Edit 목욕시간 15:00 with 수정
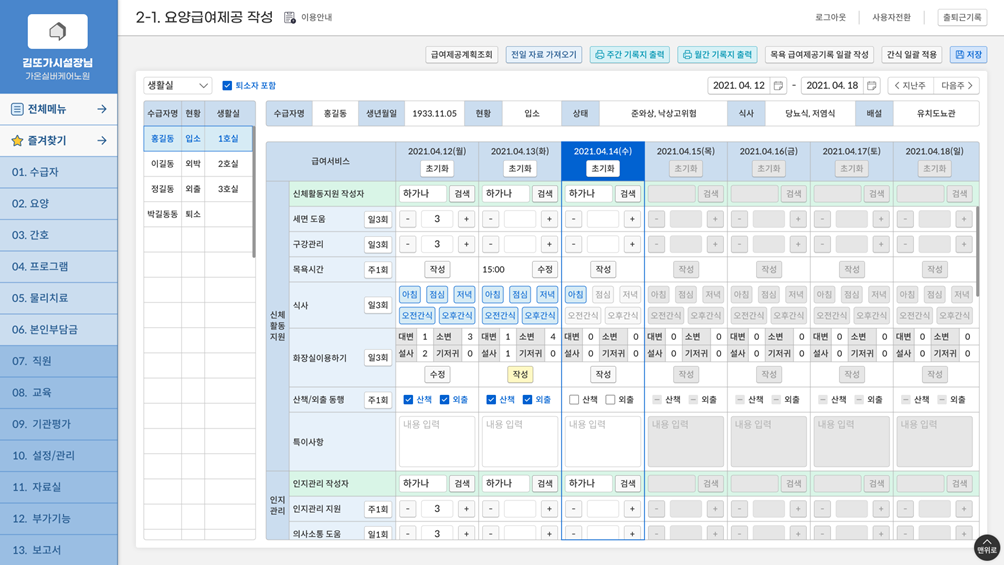This screenshot has height=565, width=1004. click(x=545, y=270)
